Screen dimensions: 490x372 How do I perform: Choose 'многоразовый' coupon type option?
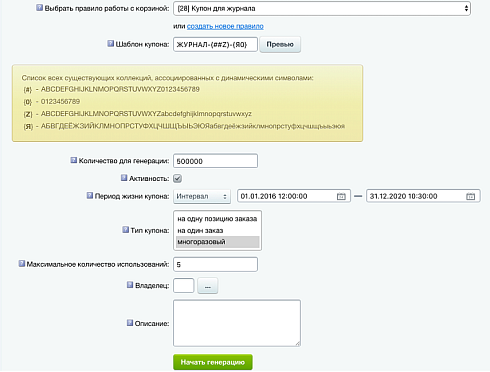pos(217,242)
